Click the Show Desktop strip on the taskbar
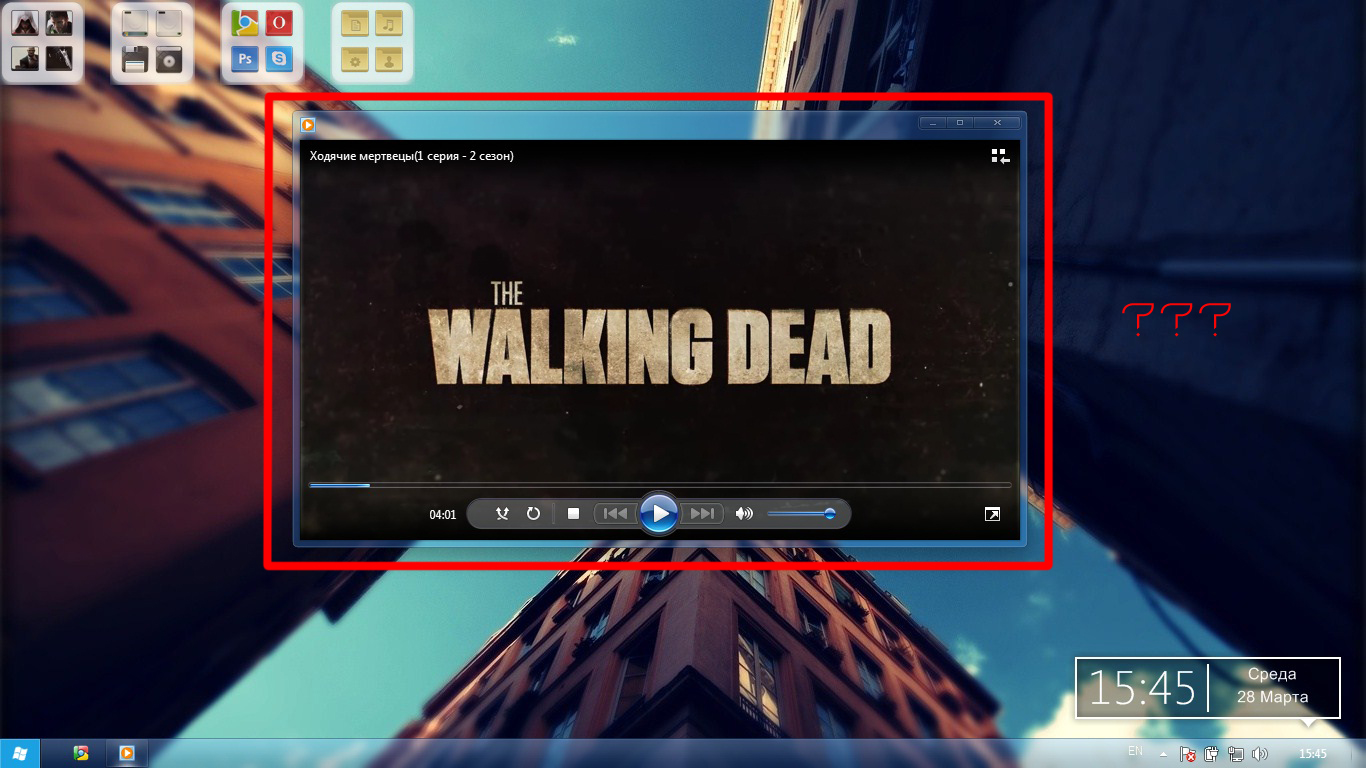The height and width of the screenshot is (768, 1366). pos(1359,754)
